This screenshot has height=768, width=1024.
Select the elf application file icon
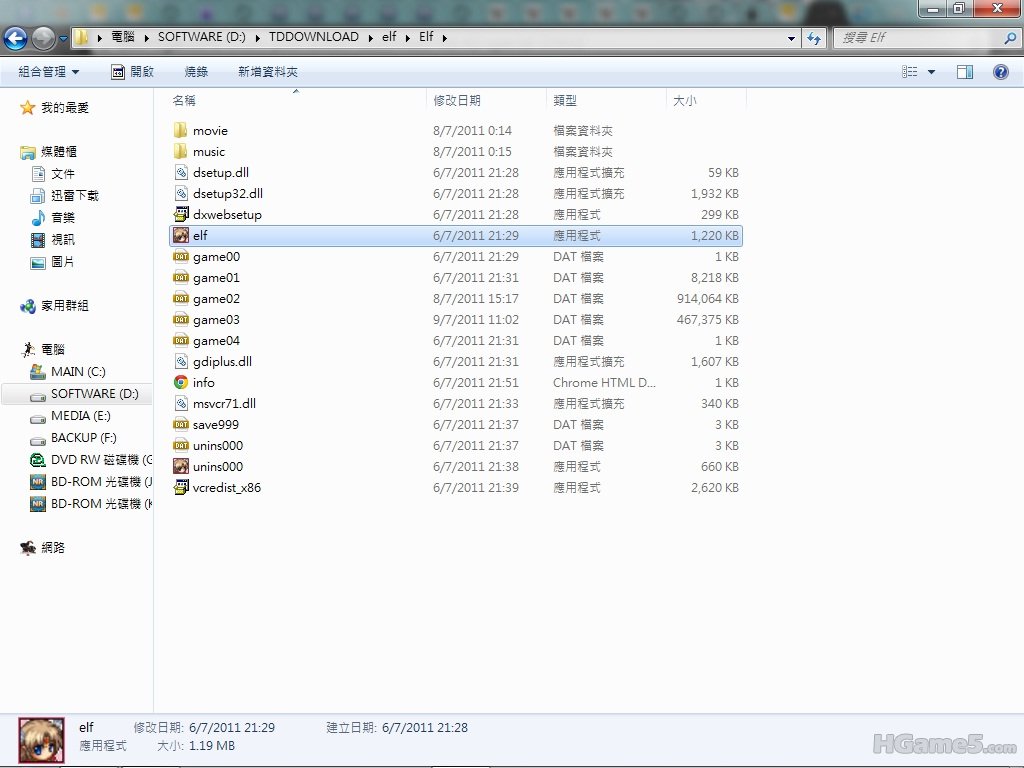pyautogui.click(x=181, y=235)
